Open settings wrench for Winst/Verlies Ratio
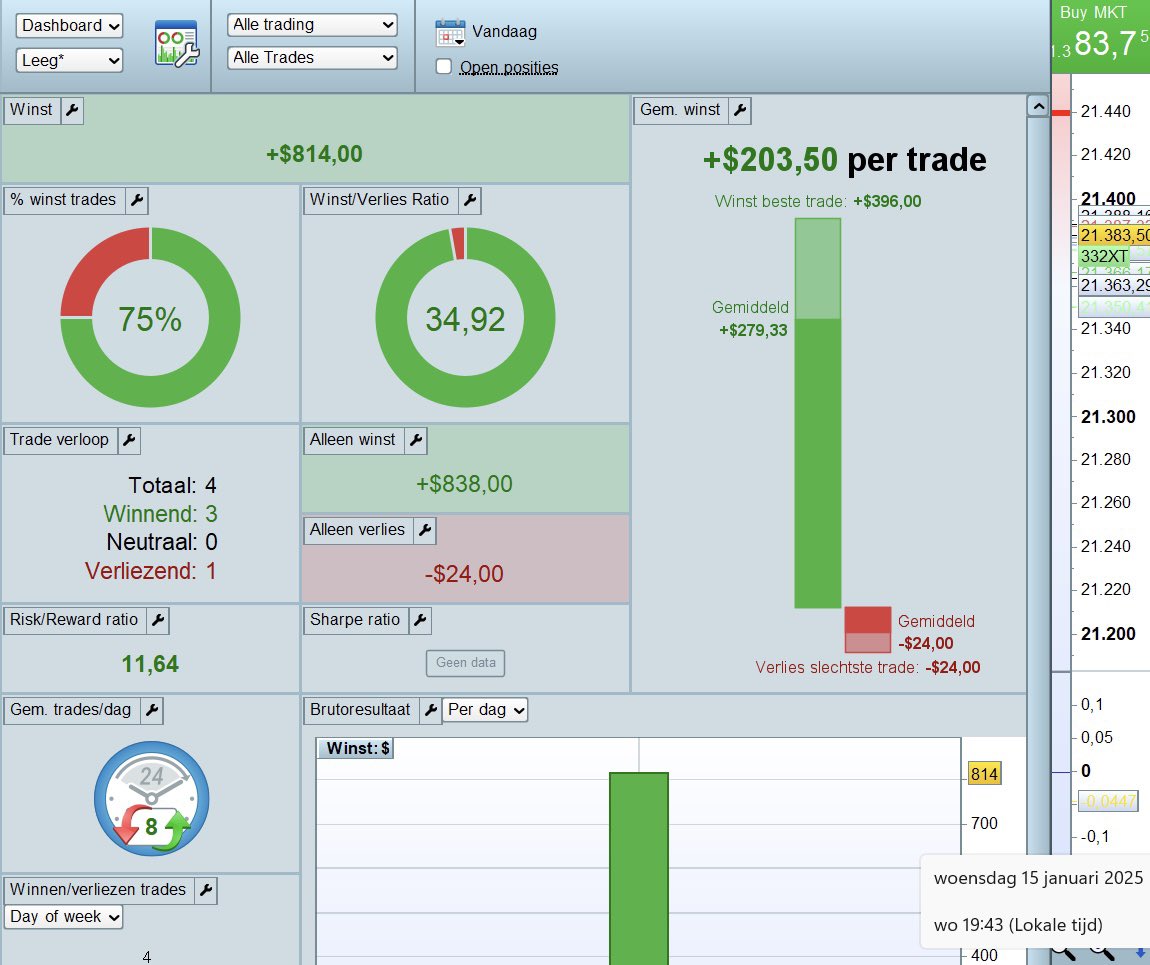This screenshot has width=1150, height=965. click(470, 200)
